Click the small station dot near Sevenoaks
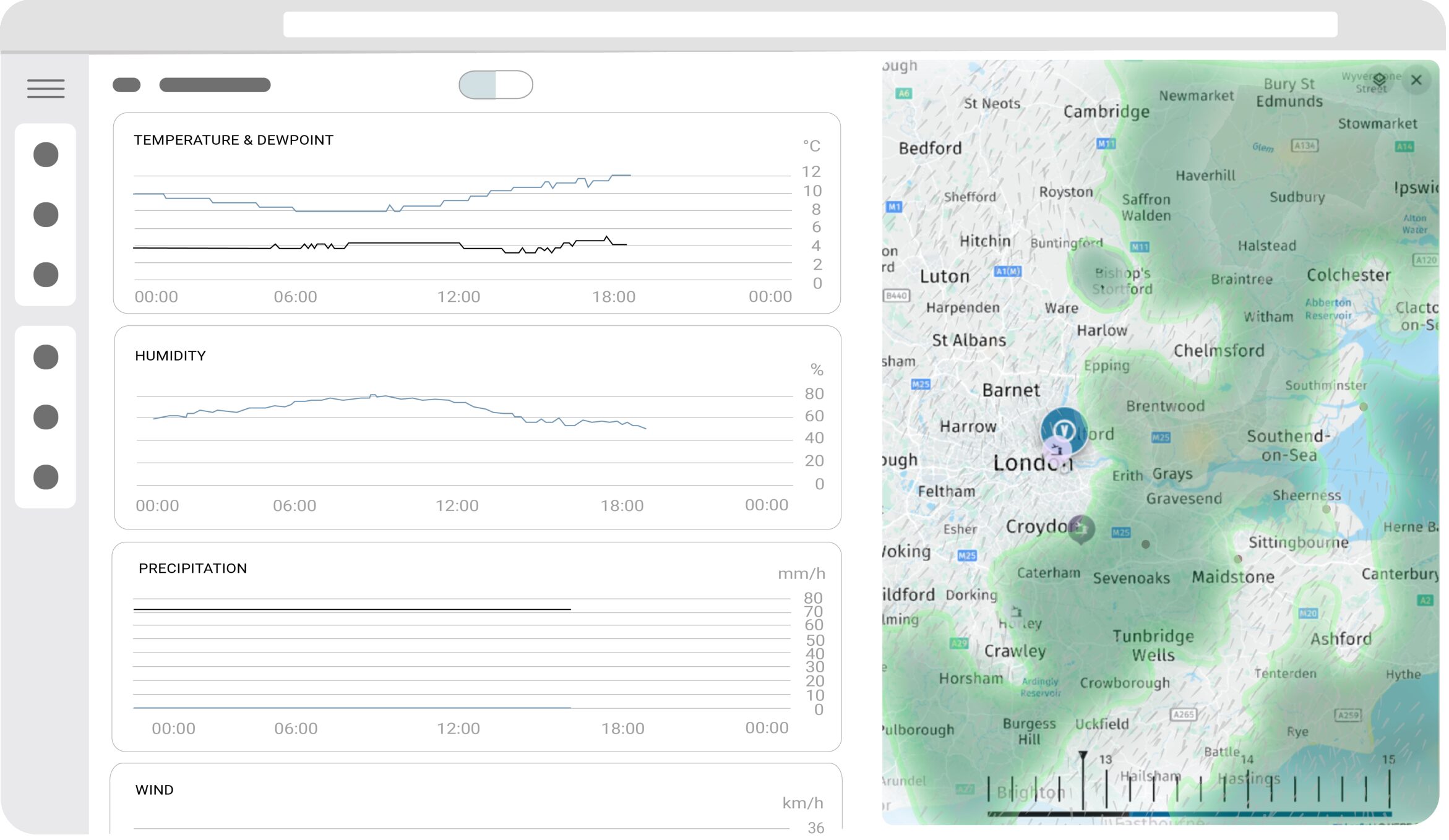1449x840 pixels. tap(1146, 544)
